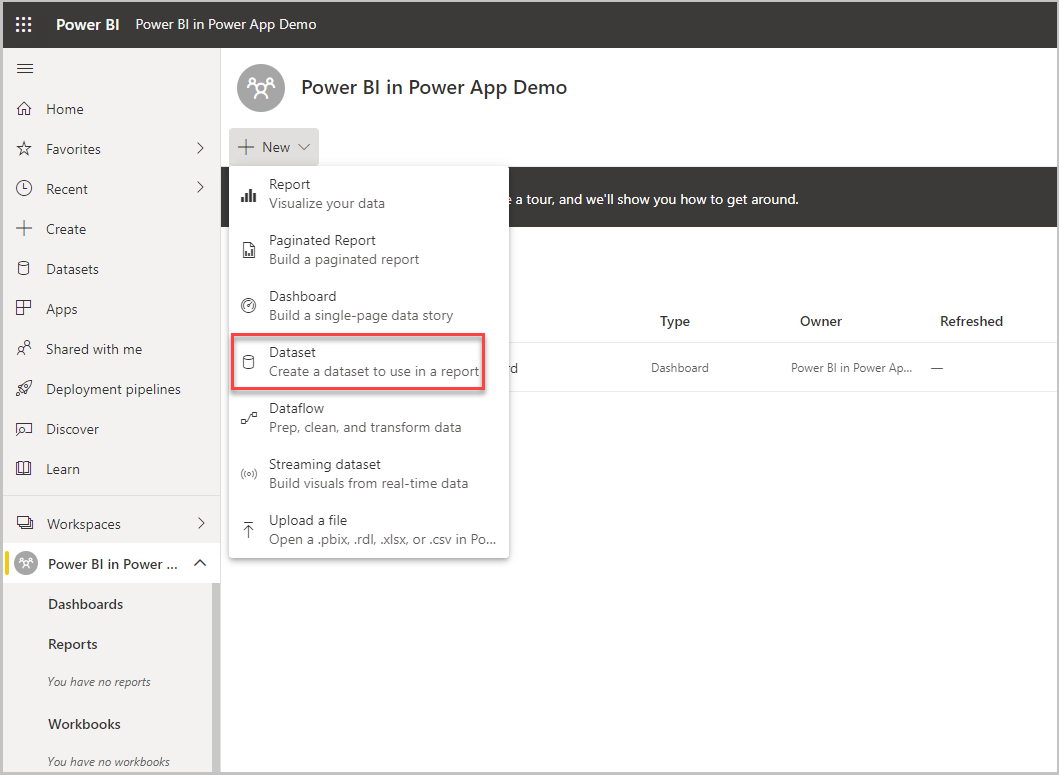Expand the Workspaces chevron
This screenshot has width=1059, height=775.
(x=201, y=523)
